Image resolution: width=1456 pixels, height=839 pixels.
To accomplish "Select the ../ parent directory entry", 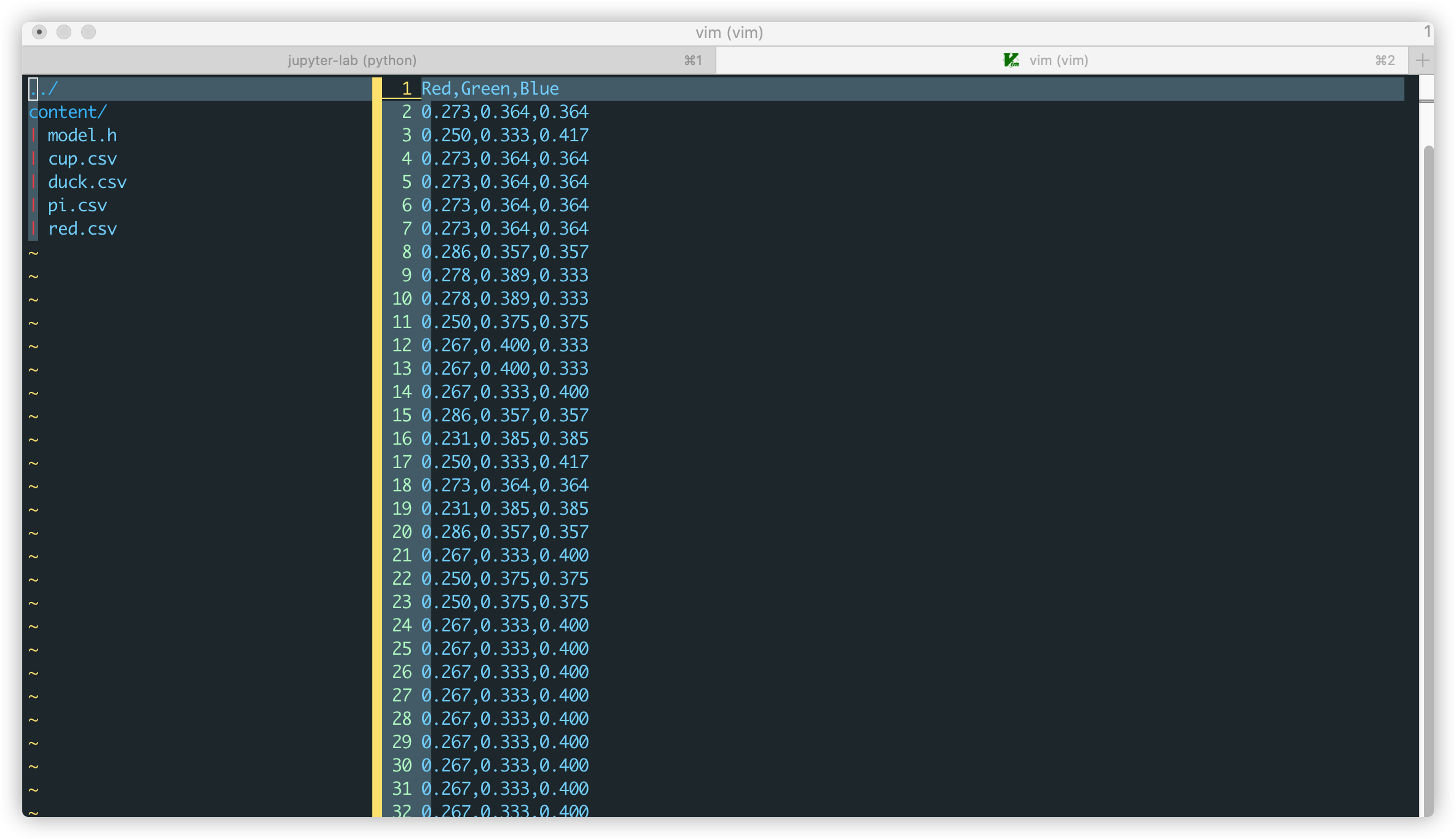I will point(43,88).
